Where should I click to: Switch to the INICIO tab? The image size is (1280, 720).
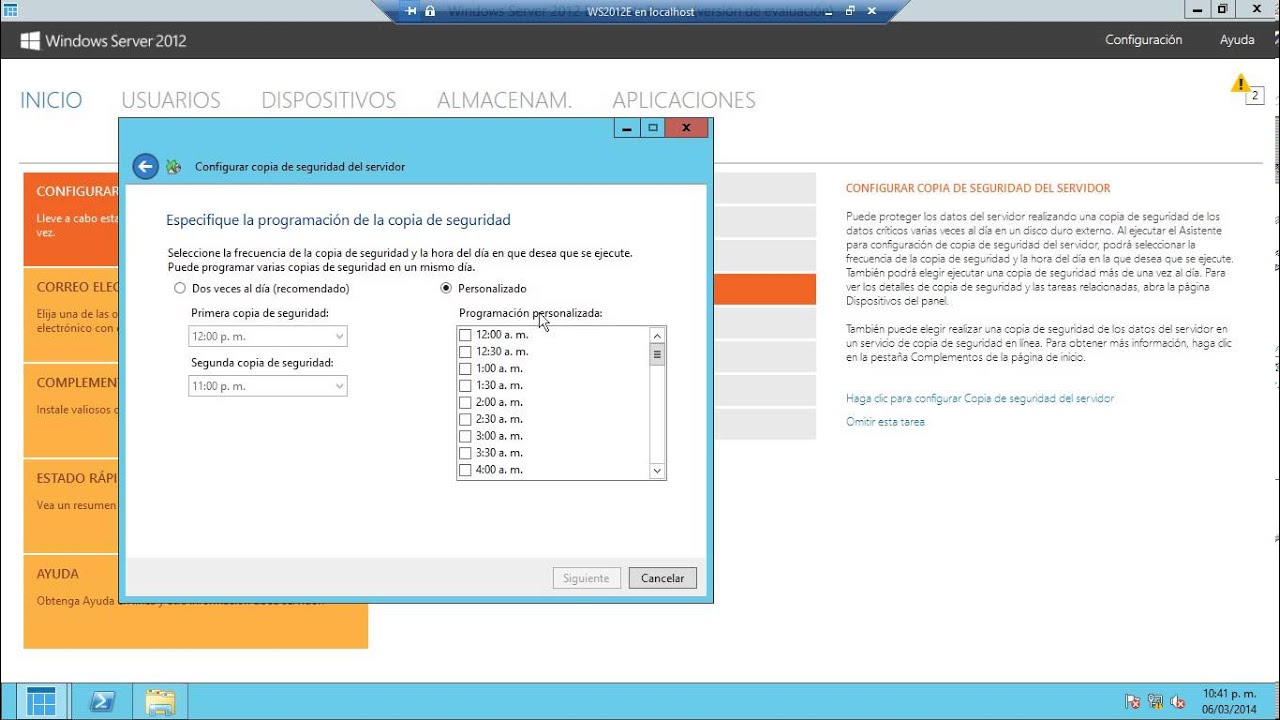[x=51, y=100]
